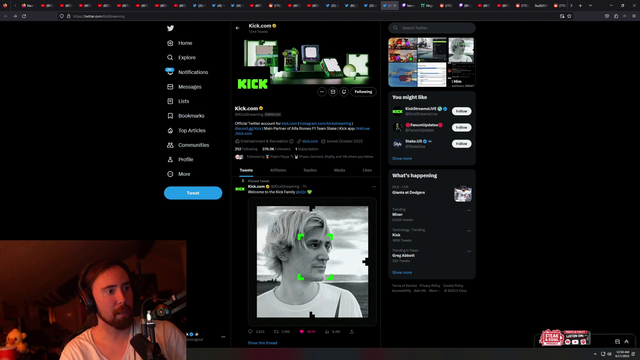The width and height of the screenshot is (640, 360).
Task: Open options for Mixer trend
Action: click(x=469, y=210)
